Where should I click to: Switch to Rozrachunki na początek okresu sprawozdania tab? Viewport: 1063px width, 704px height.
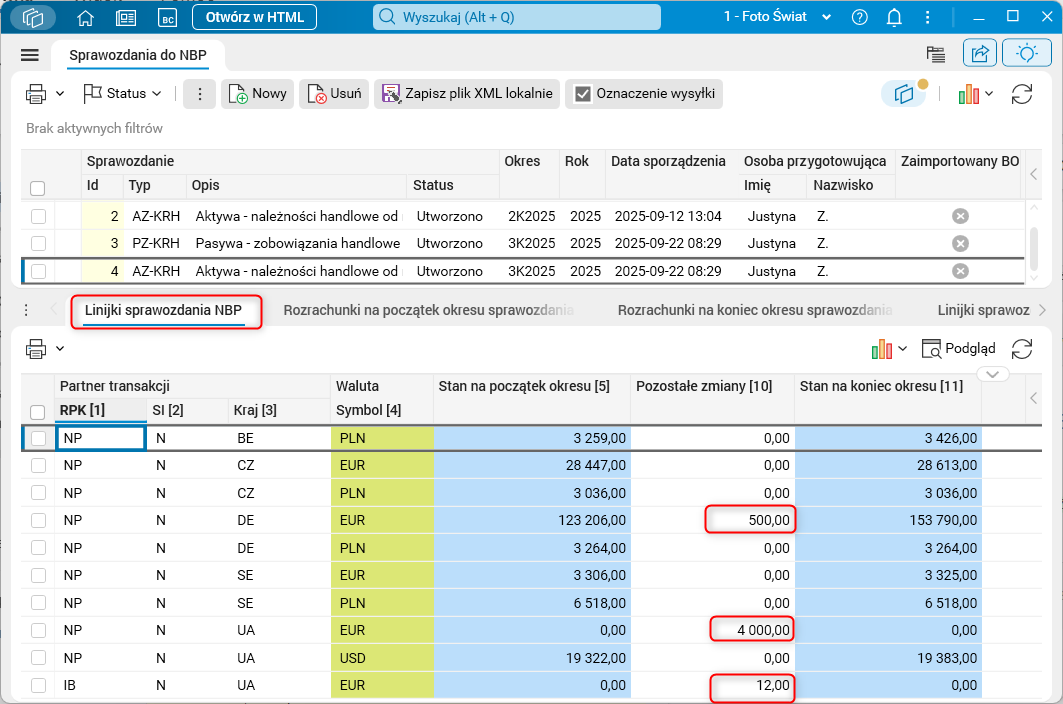[x=428, y=310]
